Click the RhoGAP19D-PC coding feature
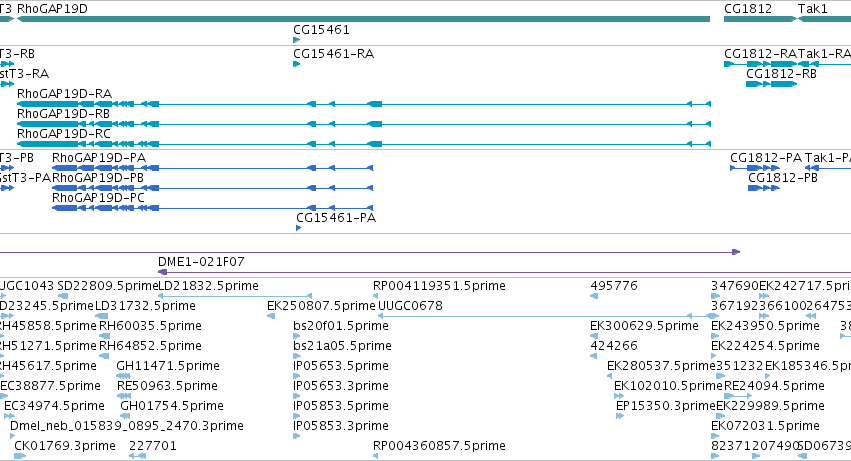The image size is (851, 461). click(212, 208)
